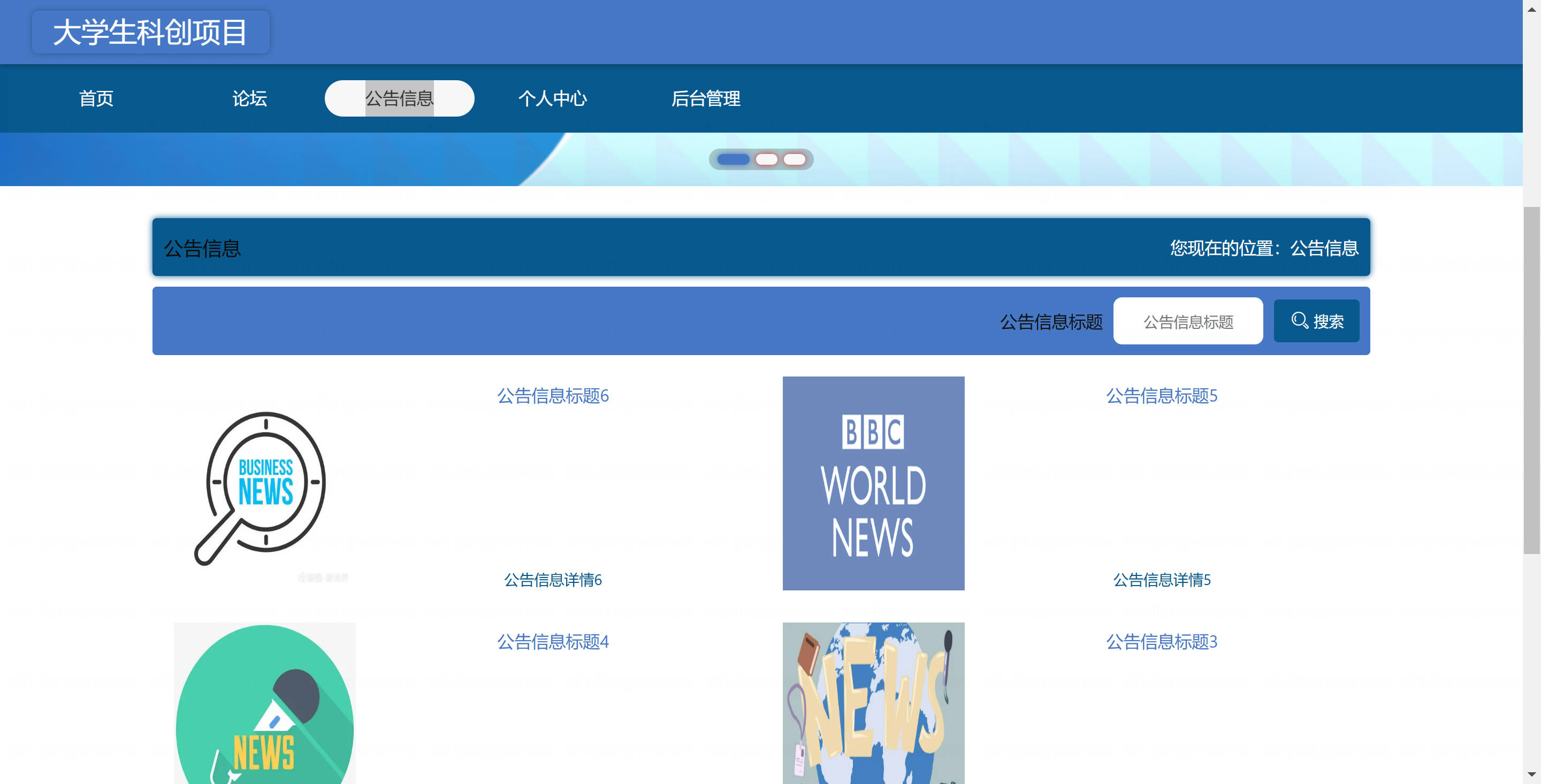Viewport: 1541px width, 784px height.
Task: Switch to the second carousel slide dot
Action: (x=766, y=159)
